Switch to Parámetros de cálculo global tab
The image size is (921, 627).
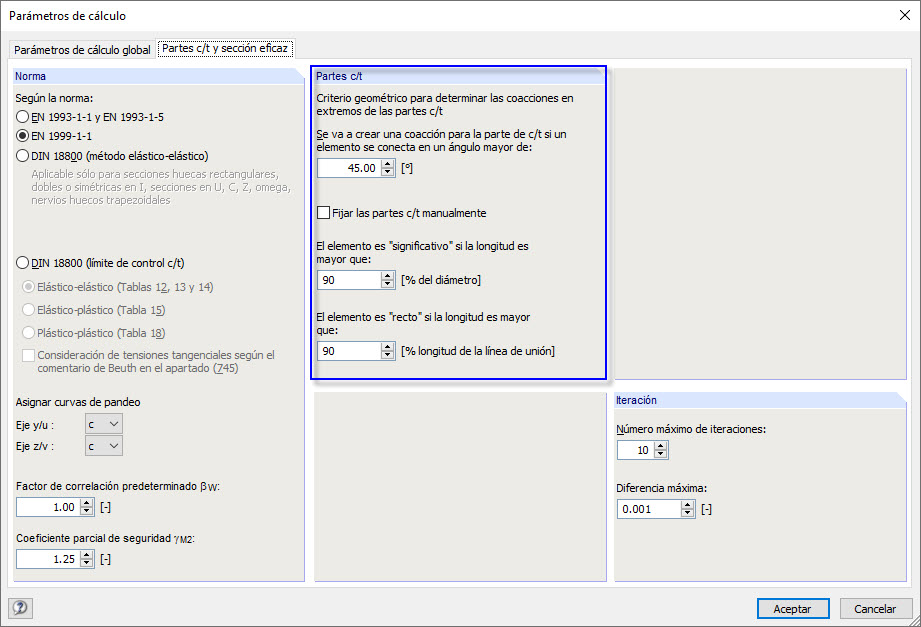tap(82, 50)
